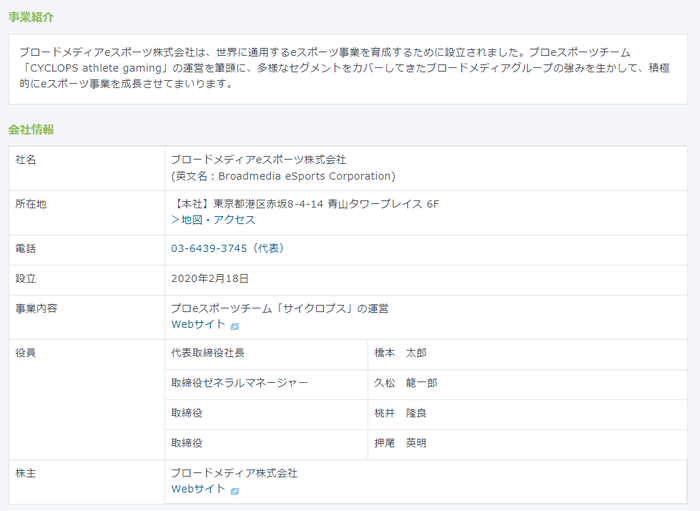Screen dimensions: 700x511
Task: Open Webサイト link under 株主
Action: coord(198,489)
